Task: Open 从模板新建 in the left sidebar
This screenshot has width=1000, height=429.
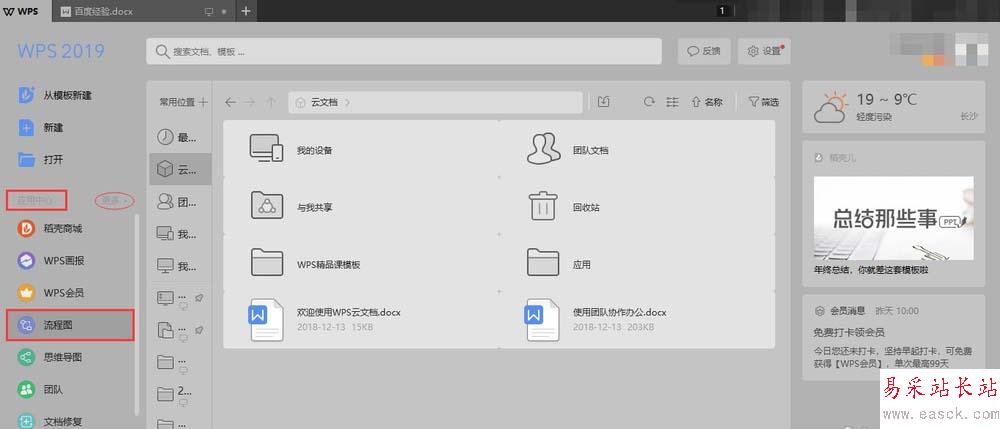Action: (55, 96)
